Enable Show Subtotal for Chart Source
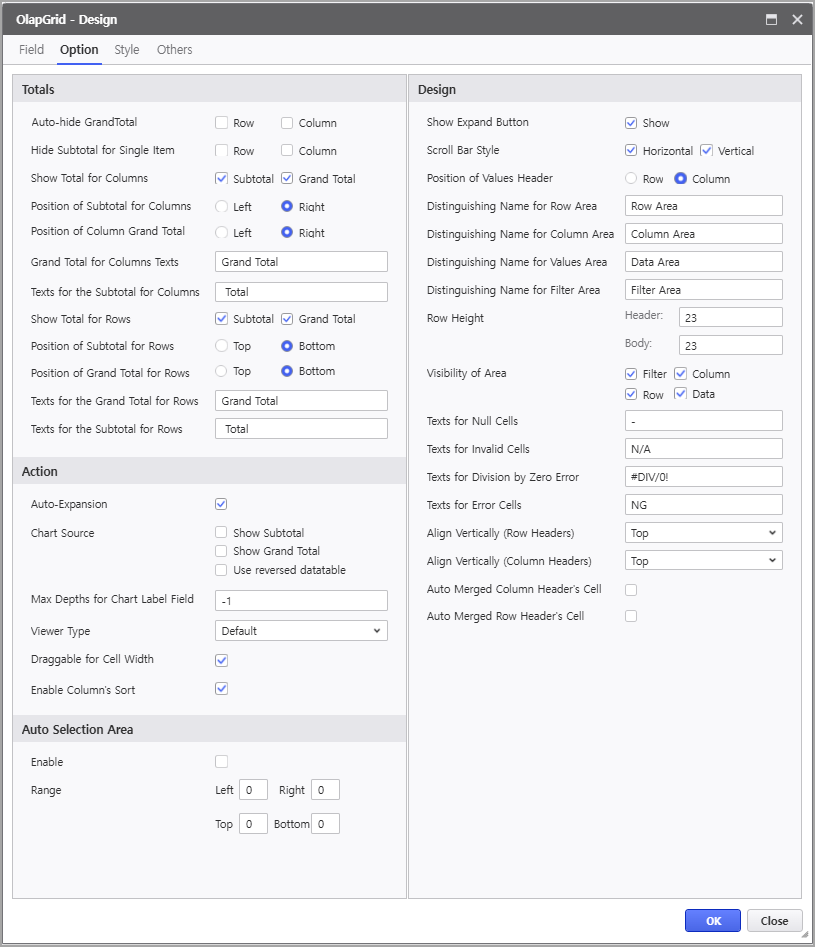This screenshot has height=947, width=815. tap(221, 532)
